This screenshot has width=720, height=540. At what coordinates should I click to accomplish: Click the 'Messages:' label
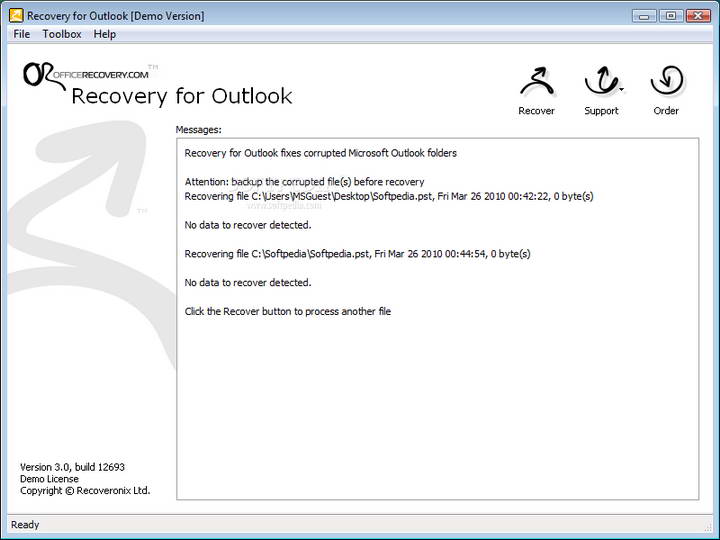[x=198, y=129]
